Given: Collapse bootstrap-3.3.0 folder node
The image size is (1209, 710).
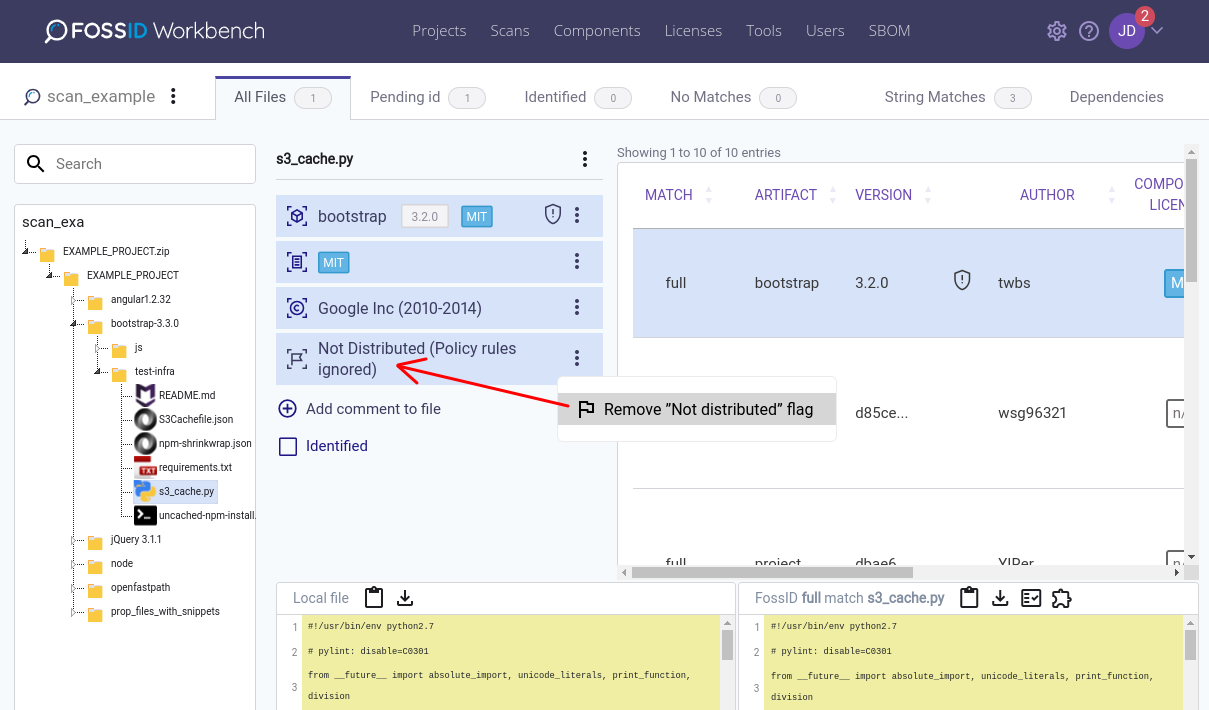Looking at the screenshot, I should [x=73, y=323].
